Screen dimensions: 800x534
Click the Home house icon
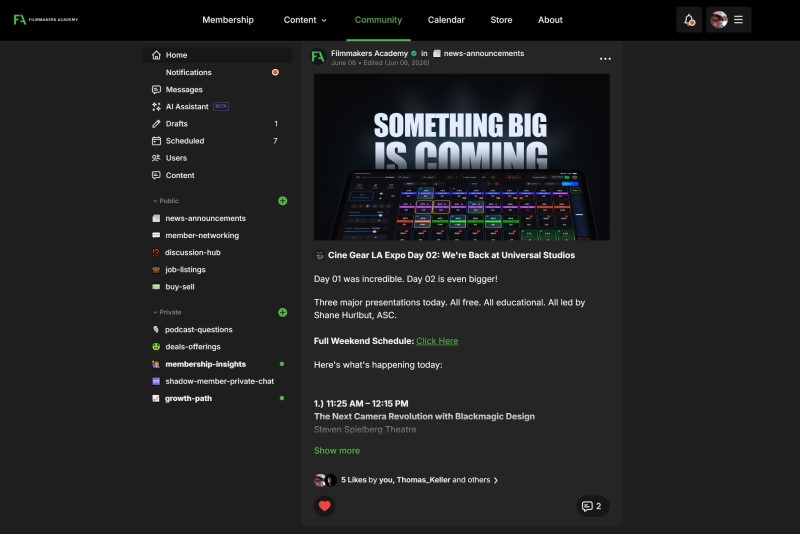click(156, 55)
